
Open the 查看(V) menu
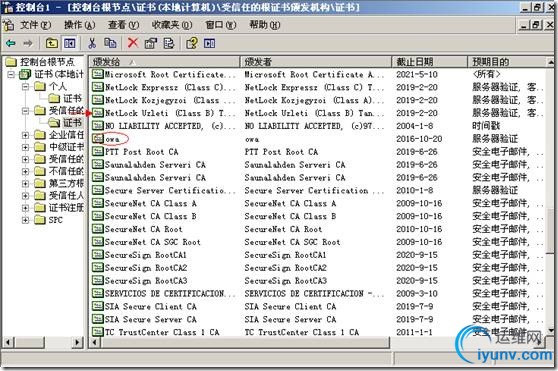click(x=123, y=25)
